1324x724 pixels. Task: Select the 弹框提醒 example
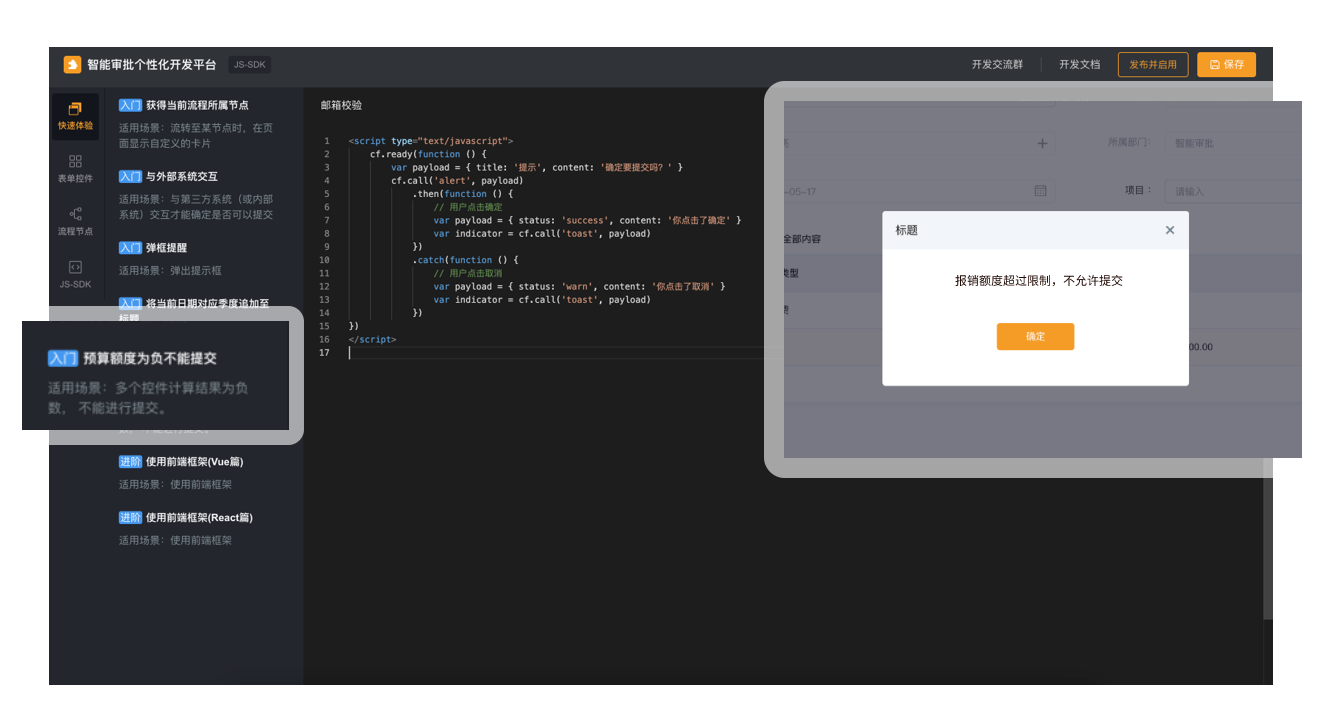click(x=166, y=247)
